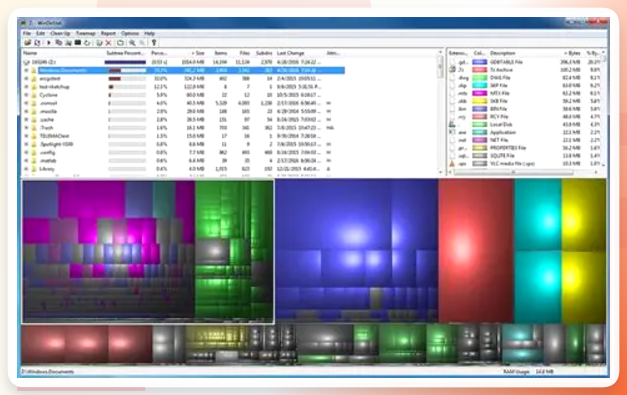The image size is (627, 395).
Task: Select the VLC media file row
Action: 524,164
